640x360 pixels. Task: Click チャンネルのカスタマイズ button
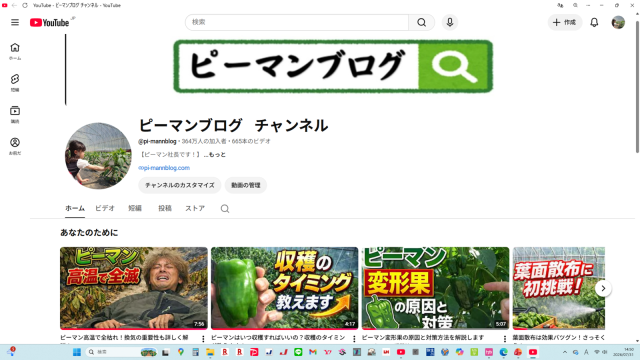(x=180, y=185)
